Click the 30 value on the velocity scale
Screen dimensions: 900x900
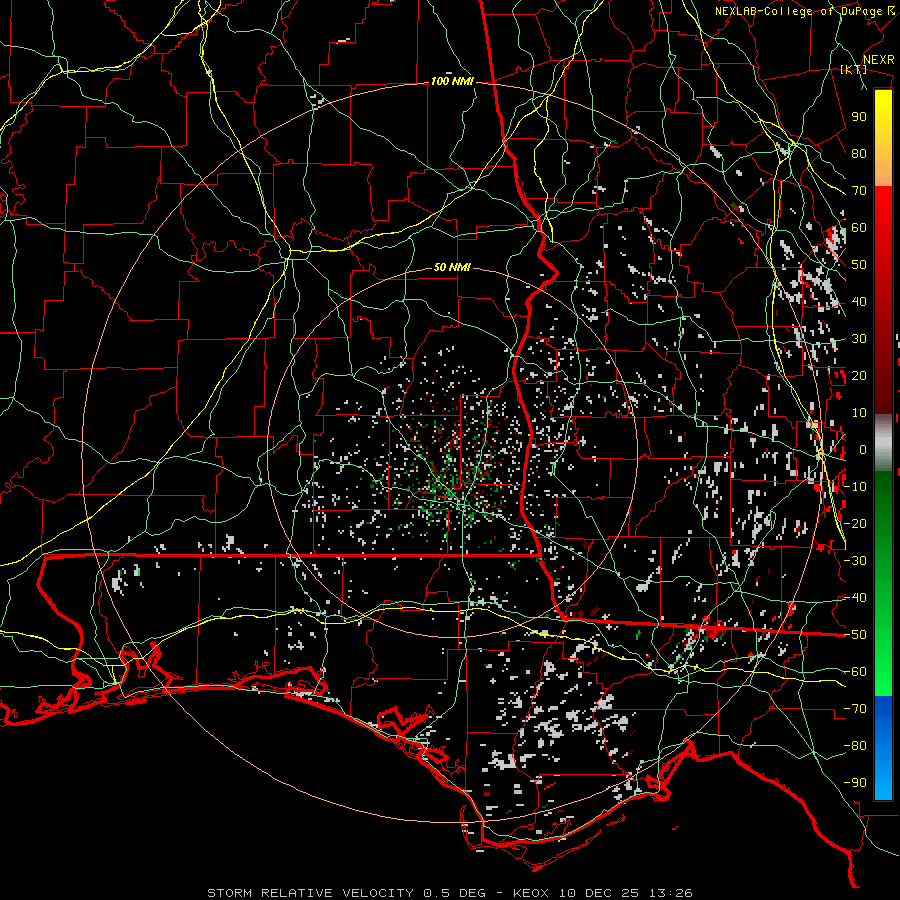click(859, 339)
